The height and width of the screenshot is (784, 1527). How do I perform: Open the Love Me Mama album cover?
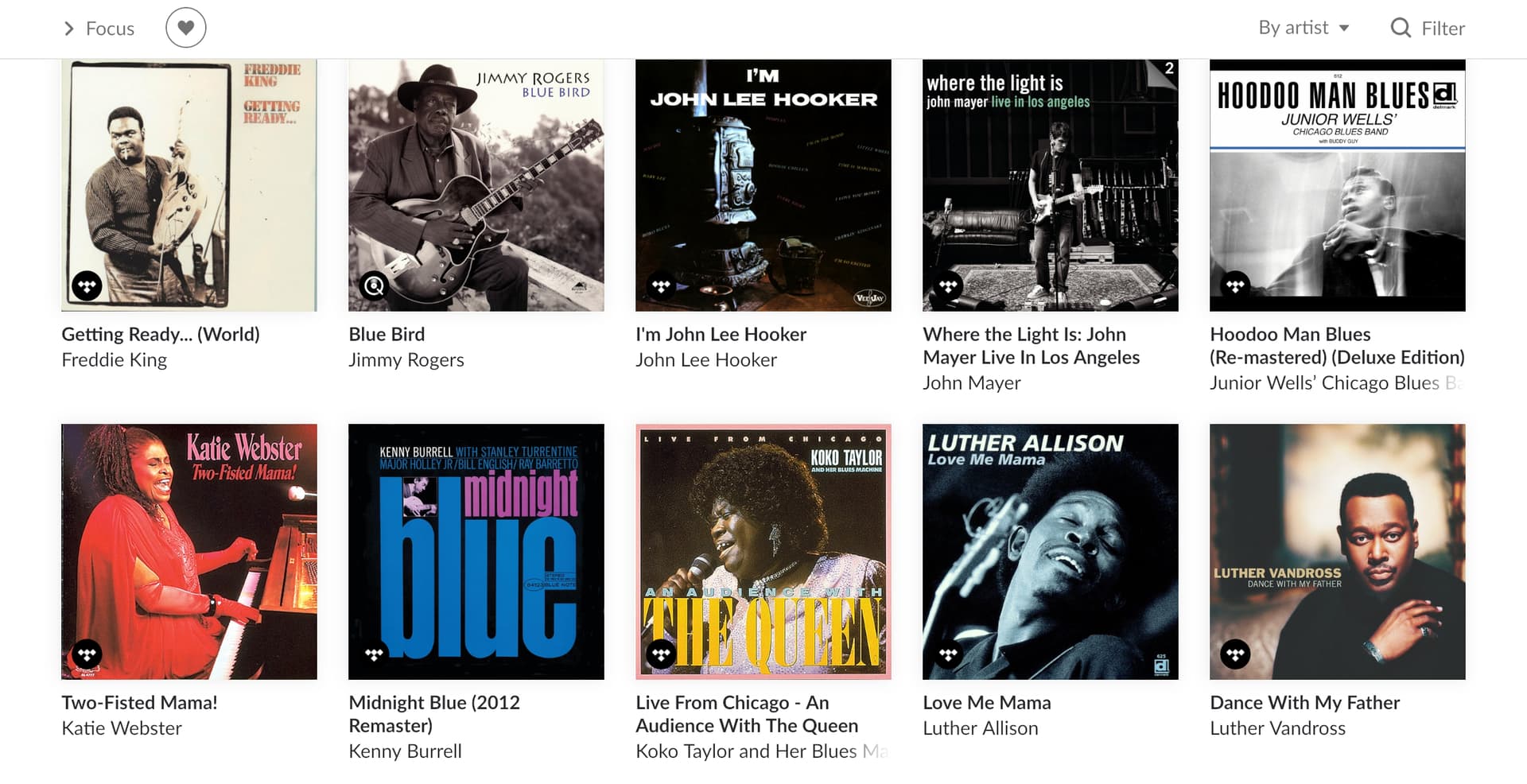point(1051,552)
